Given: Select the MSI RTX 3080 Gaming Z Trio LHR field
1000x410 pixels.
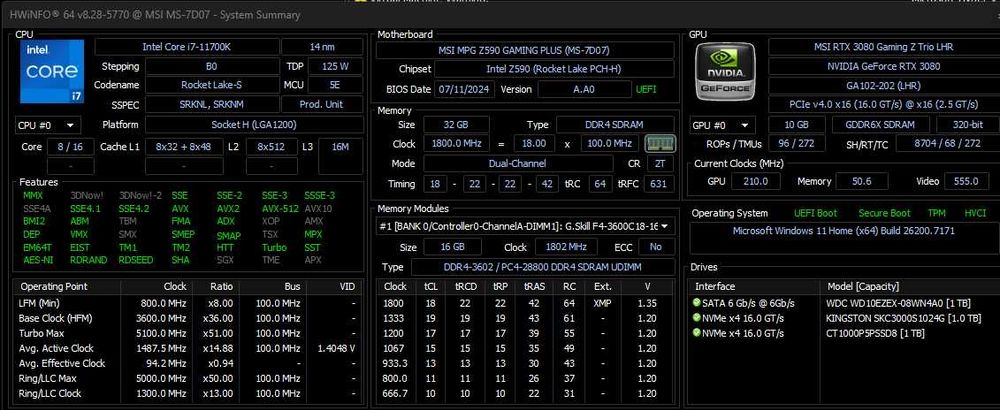Looking at the screenshot, I should [x=883, y=47].
